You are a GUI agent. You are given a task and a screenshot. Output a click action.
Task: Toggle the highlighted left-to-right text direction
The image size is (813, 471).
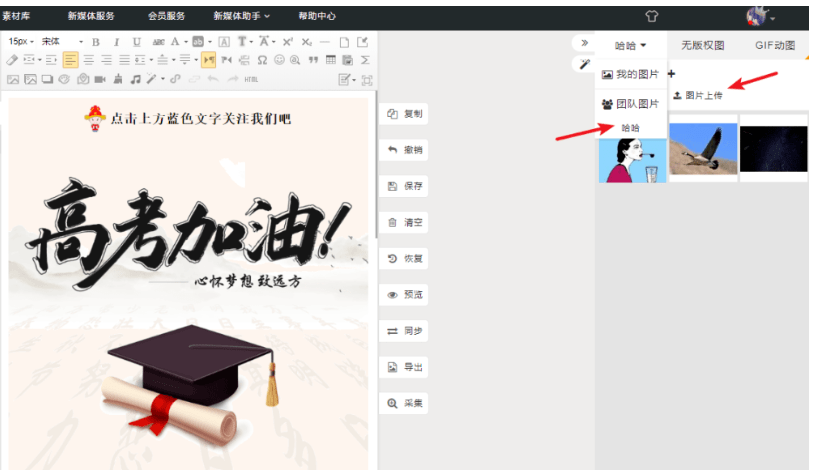[x=209, y=60]
